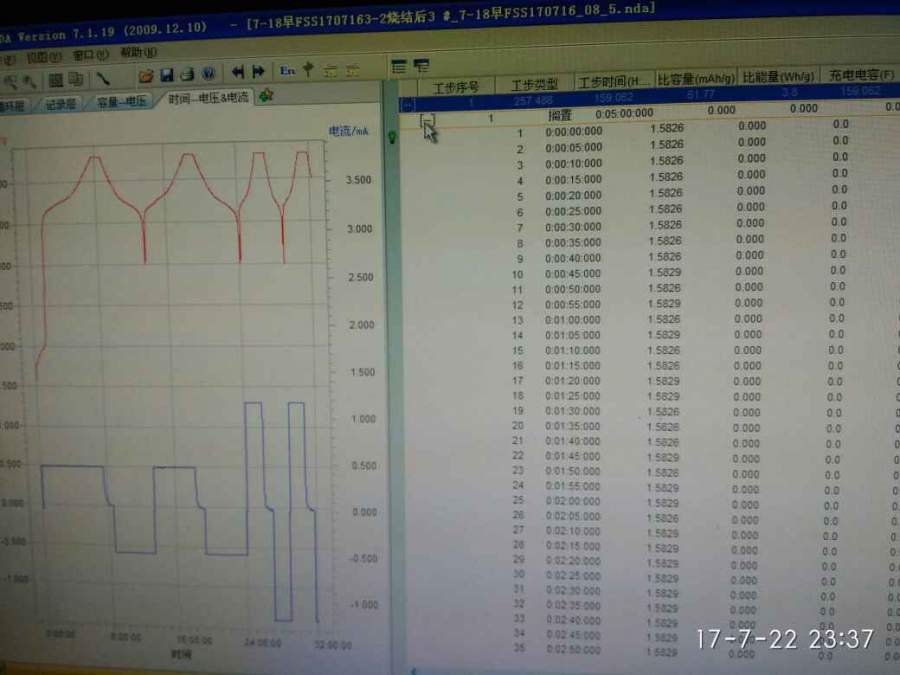
Task: Click the 比能量(Wh/g) column header
Action: (778, 76)
